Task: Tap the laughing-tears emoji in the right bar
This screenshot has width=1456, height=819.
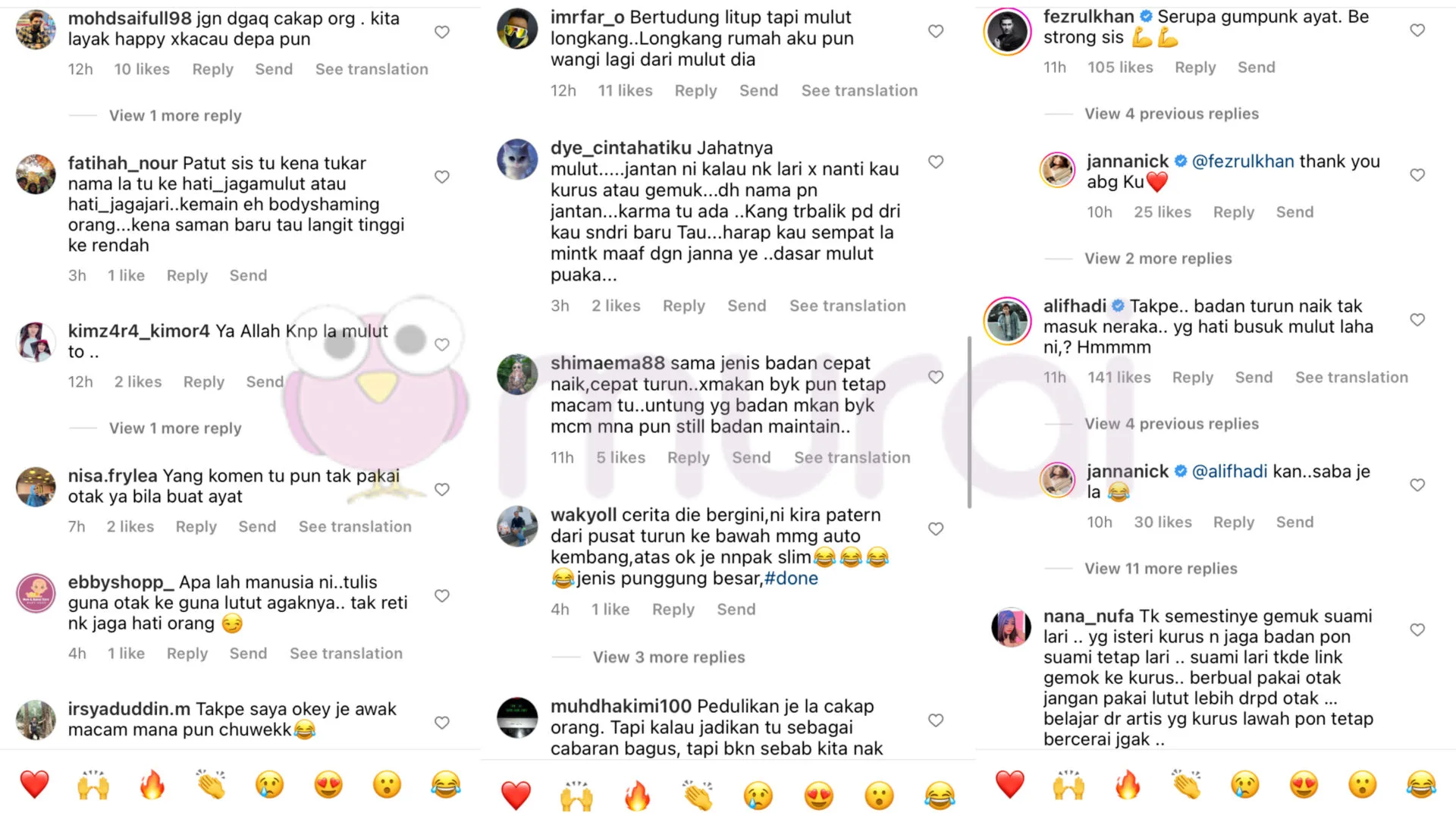Action: click(1421, 785)
